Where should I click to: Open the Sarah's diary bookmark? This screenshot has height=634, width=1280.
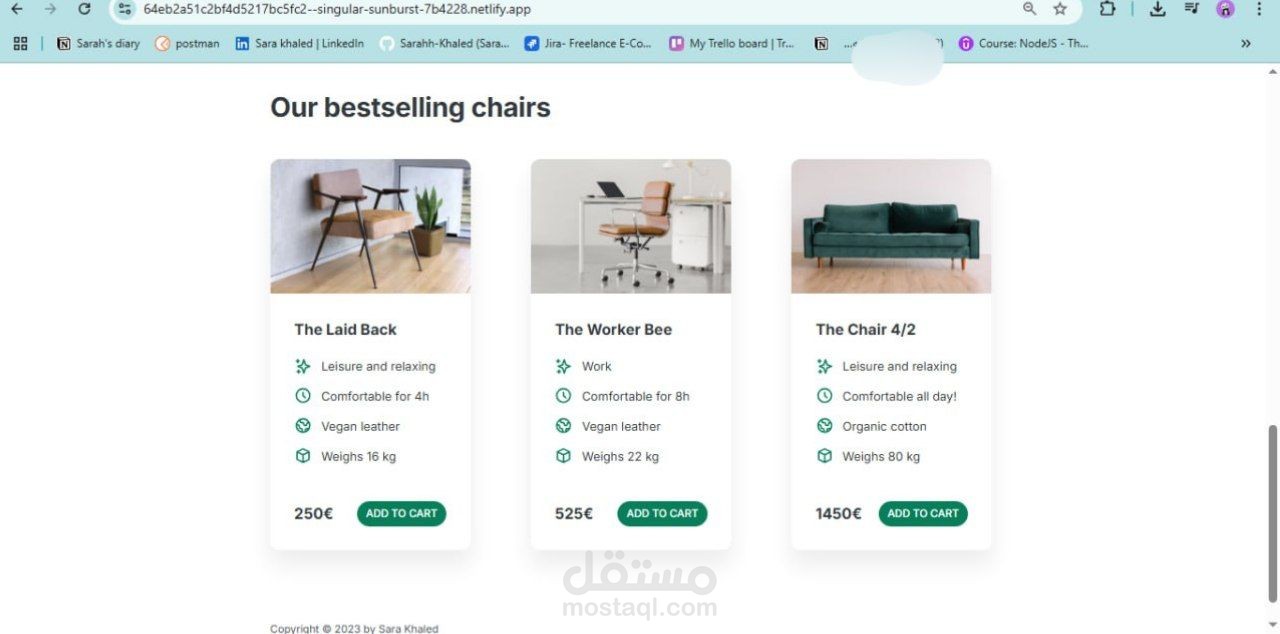(98, 43)
